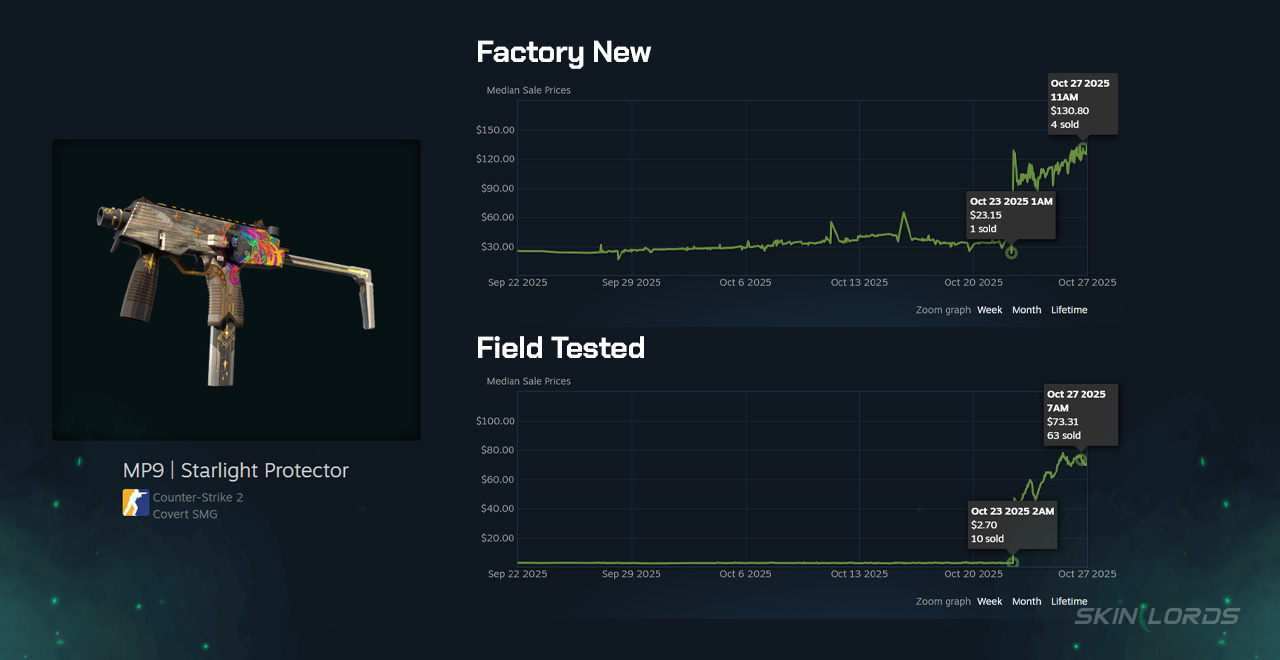Select the Oct 23 circle marker on Factory New graph

coord(1011,252)
